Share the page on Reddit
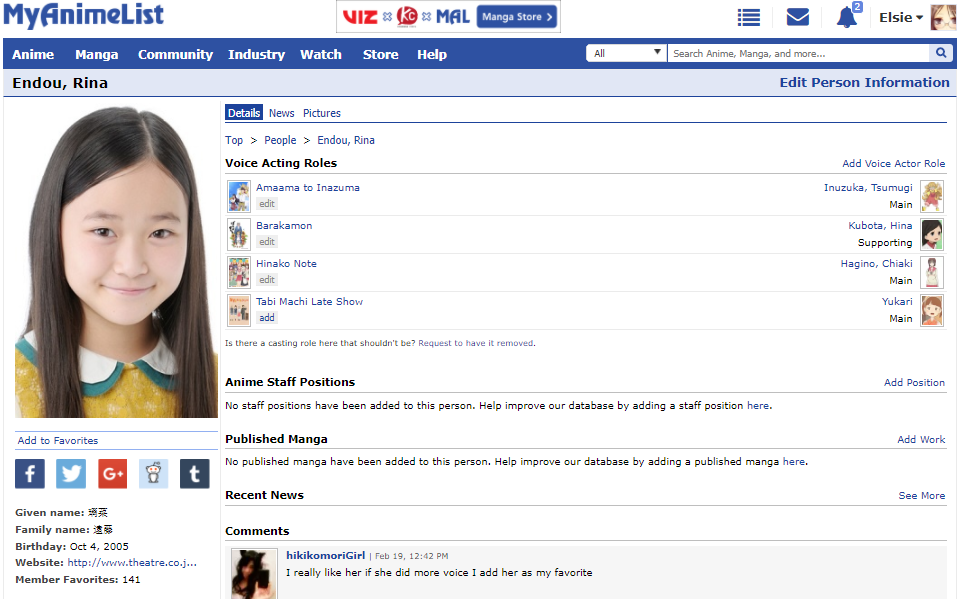 click(153, 473)
